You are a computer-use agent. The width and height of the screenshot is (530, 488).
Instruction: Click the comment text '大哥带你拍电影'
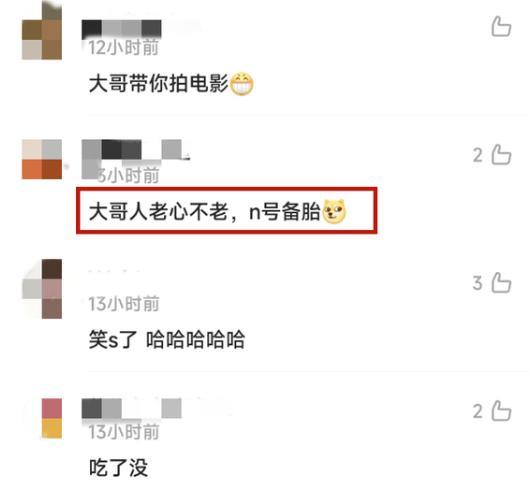coord(159,83)
